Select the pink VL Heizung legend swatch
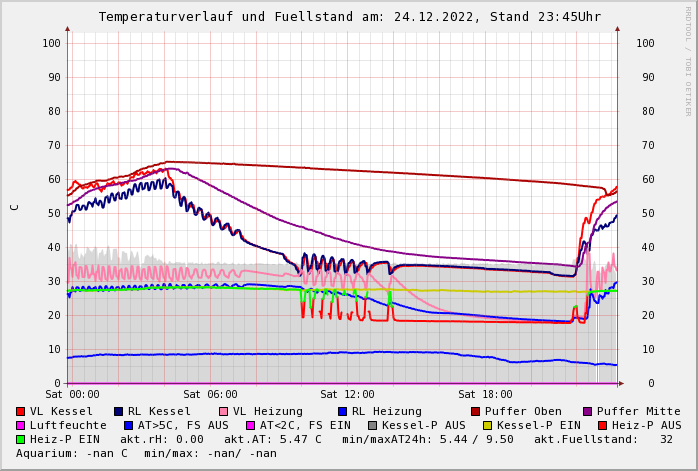Image resolution: width=698 pixels, height=471 pixels. tap(223, 411)
